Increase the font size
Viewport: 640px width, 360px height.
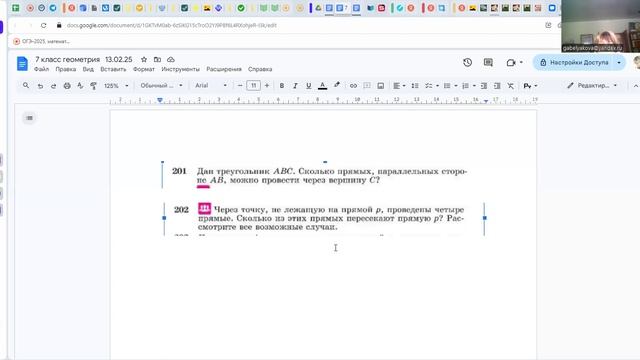point(267,85)
